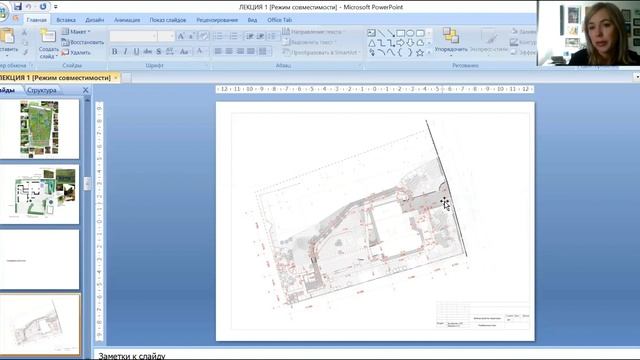The height and width of the screenshot is (360, 640).
Task: Open the Анимация ribbon tab
Action: (127, 20)
